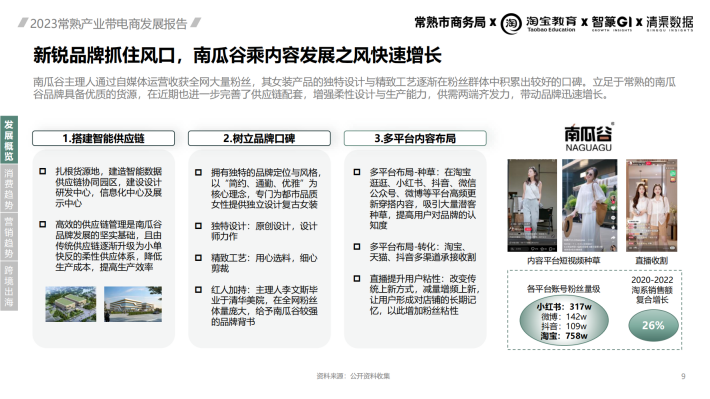Click the Taobao Education circular logo
Screen dimensions: 710x399
(x=511, y=24)
